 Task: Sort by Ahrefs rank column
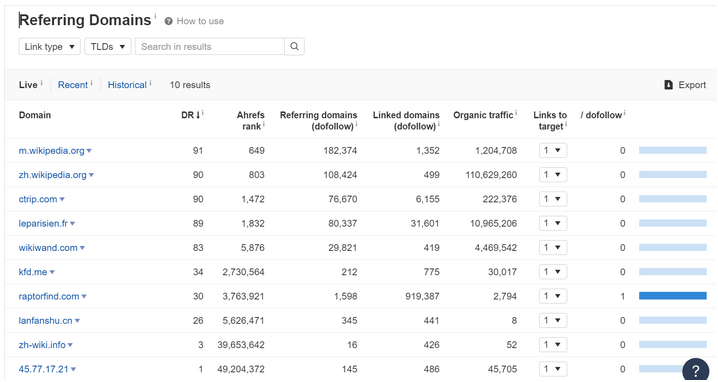coord(250,120)
